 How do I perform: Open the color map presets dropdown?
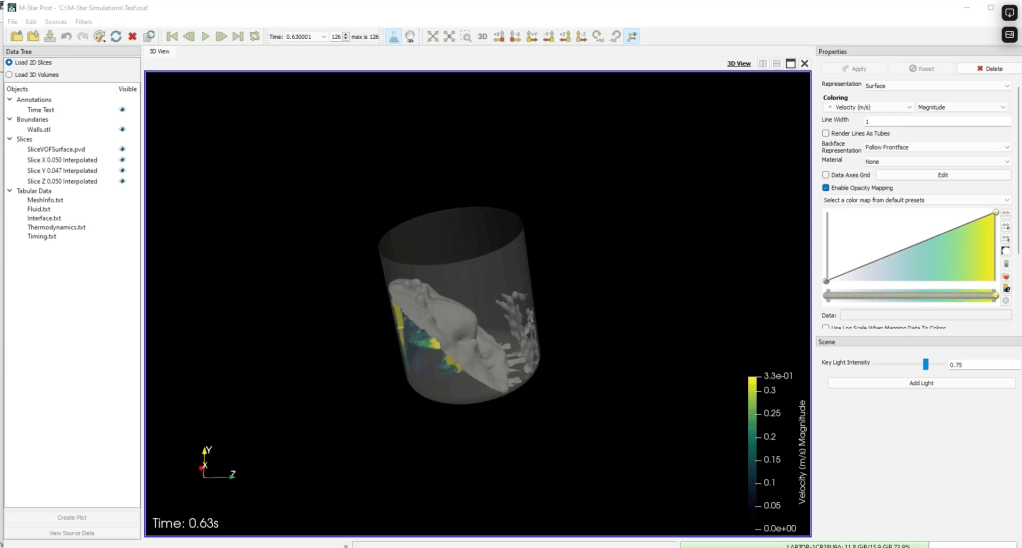click(x=916, y=200)
